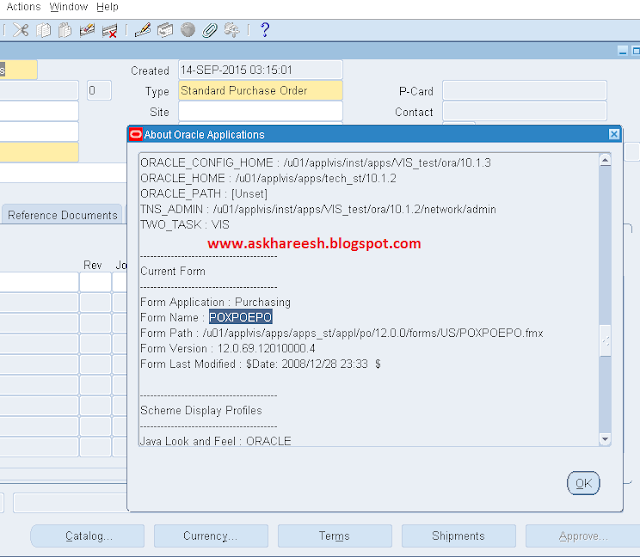
Task: Click the Scheme Display Profiles heading
Action: (201, 411)
